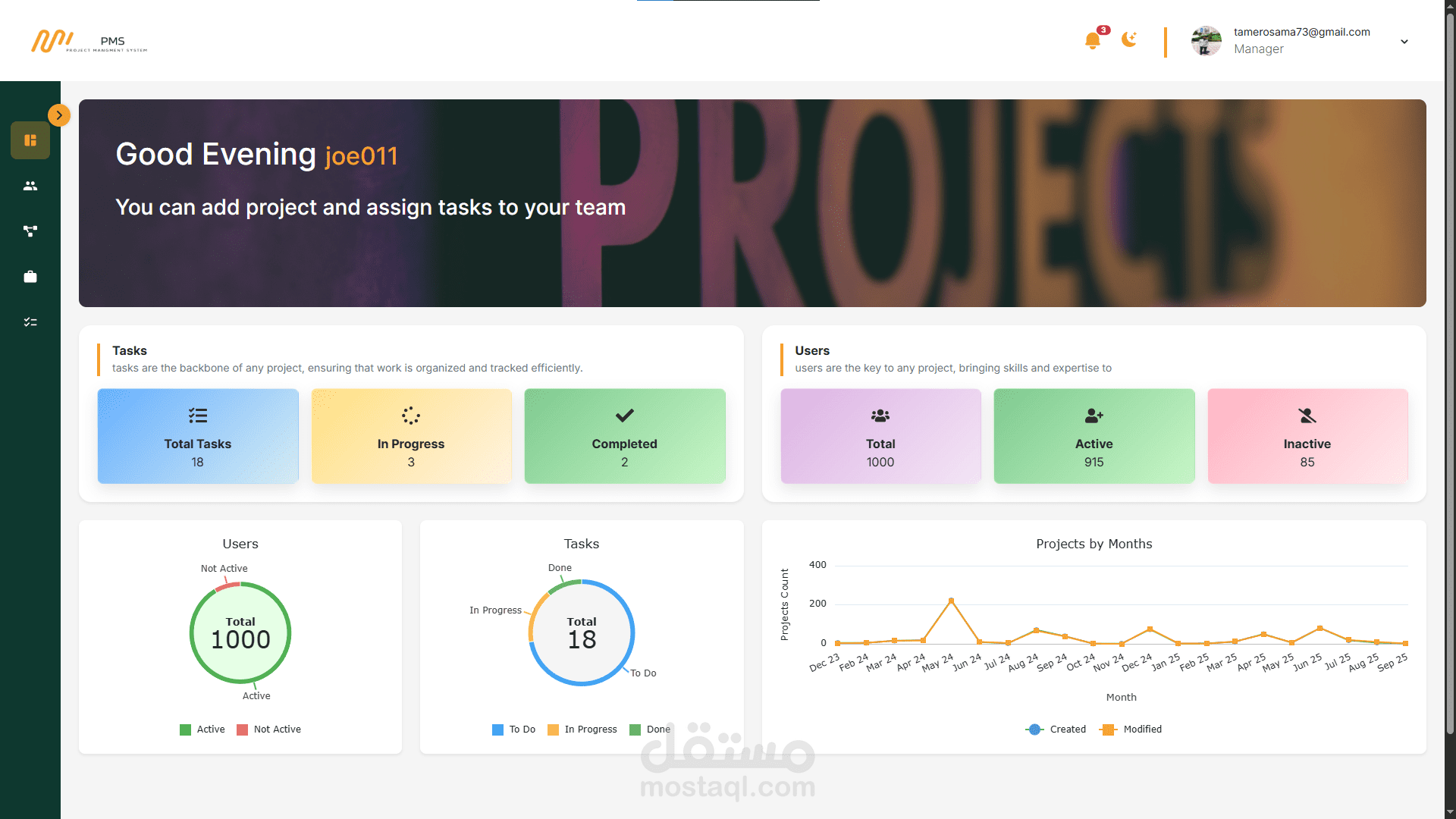Viewport: 1456px width, 819px height.
Task: Open the Dashboard sidebar icon
Action: coord(30,140)
